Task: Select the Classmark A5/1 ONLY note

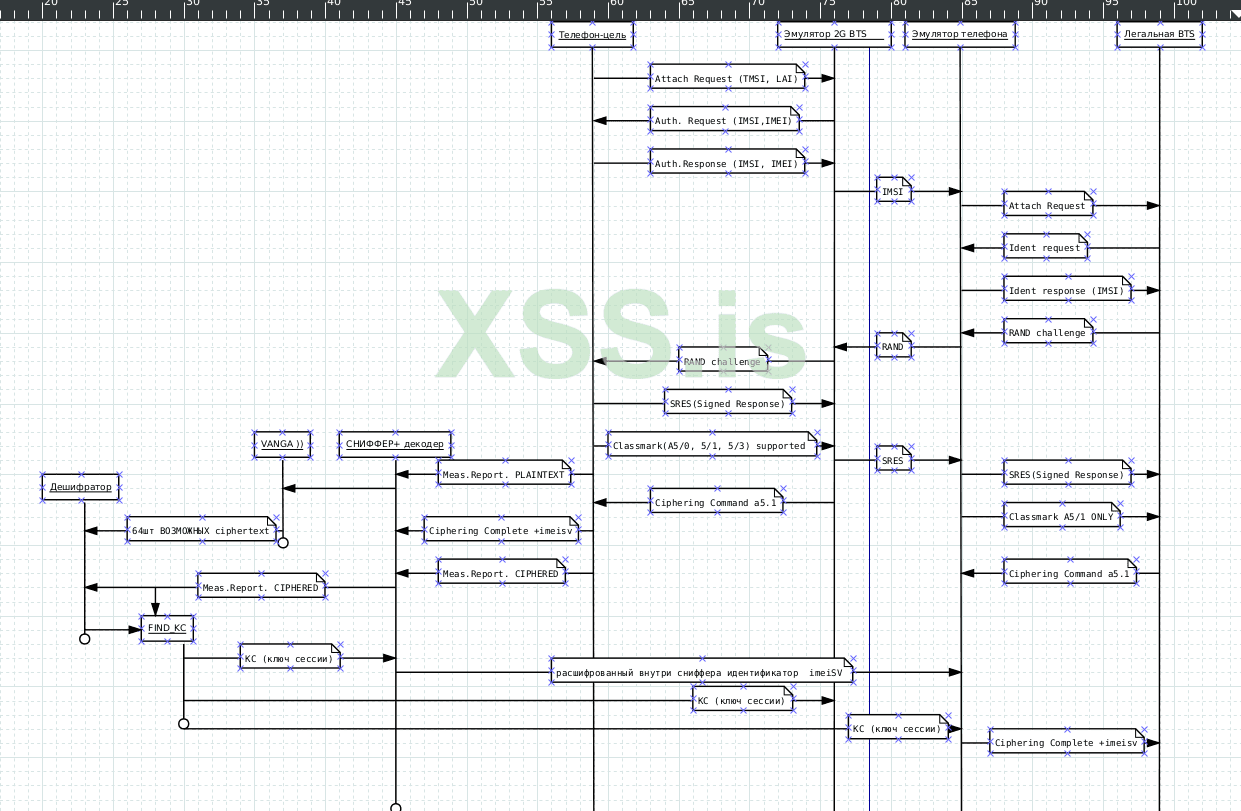Action: tap(1062, 517)
